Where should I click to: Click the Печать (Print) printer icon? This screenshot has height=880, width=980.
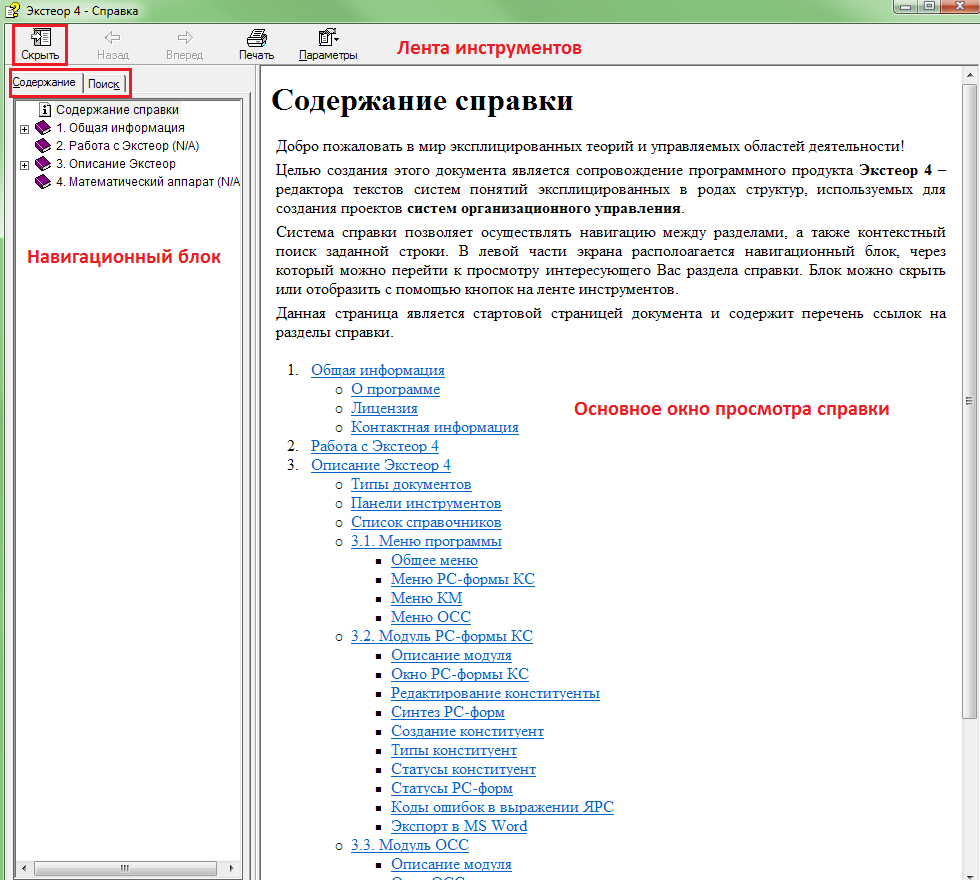point(256,38)
